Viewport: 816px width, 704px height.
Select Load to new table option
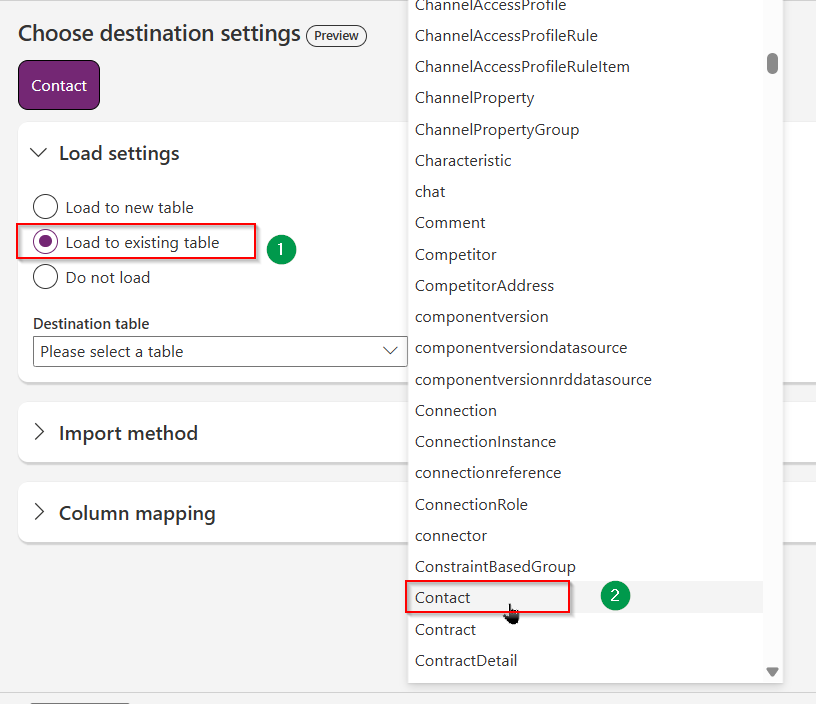(x=45, y=207)
